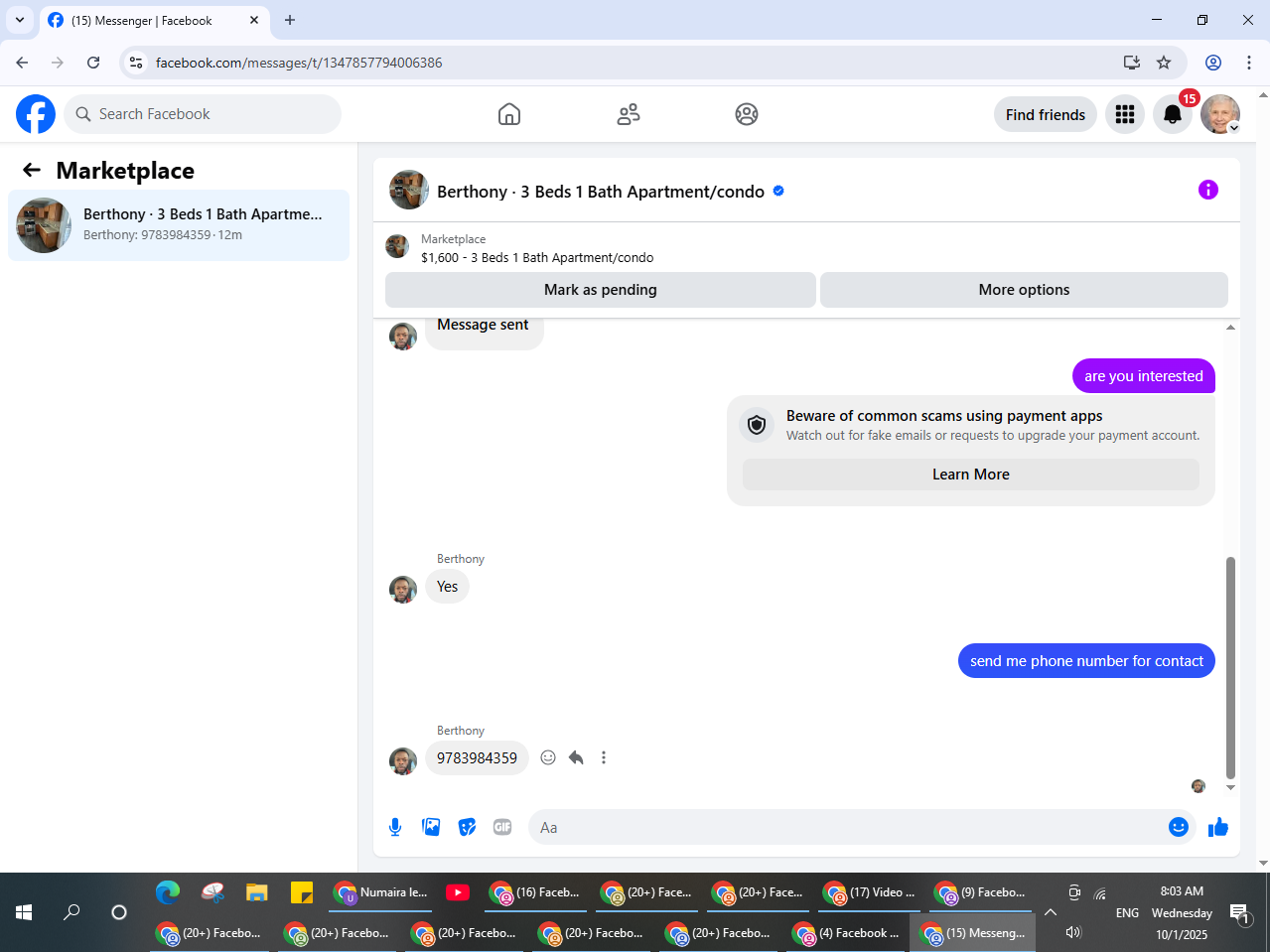Click the install app icon in address bar
The width and height of the screenshot is (1270, 952).
coord(1132,63)
